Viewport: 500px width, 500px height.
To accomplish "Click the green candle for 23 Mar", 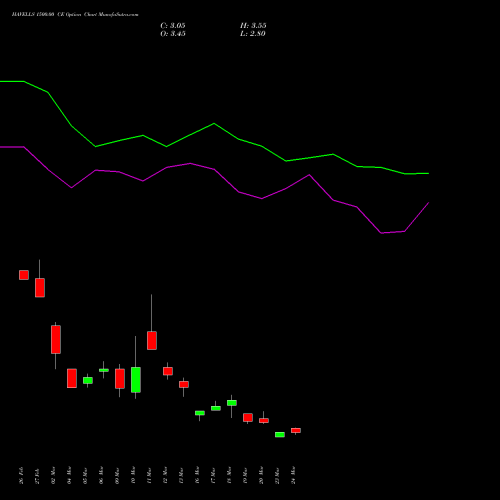I will tap(280, 435).
